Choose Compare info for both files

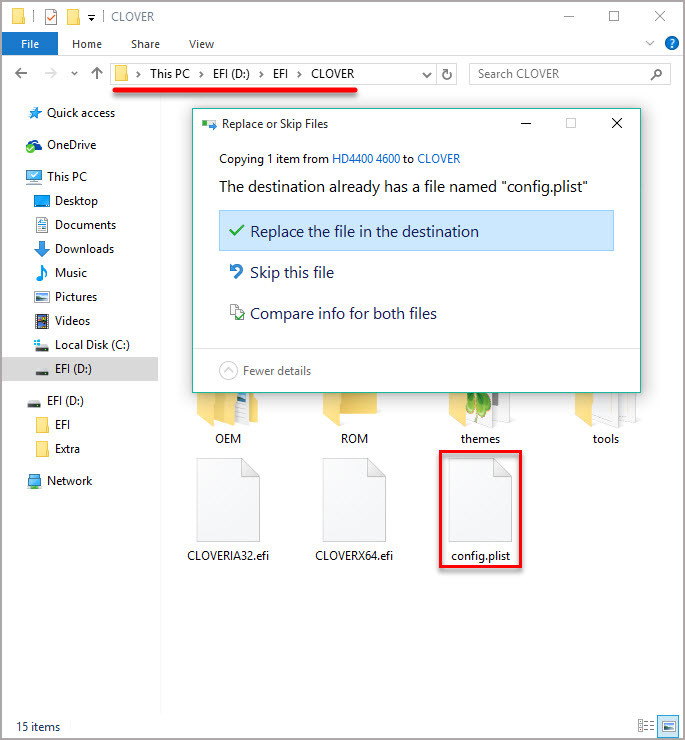333,313
